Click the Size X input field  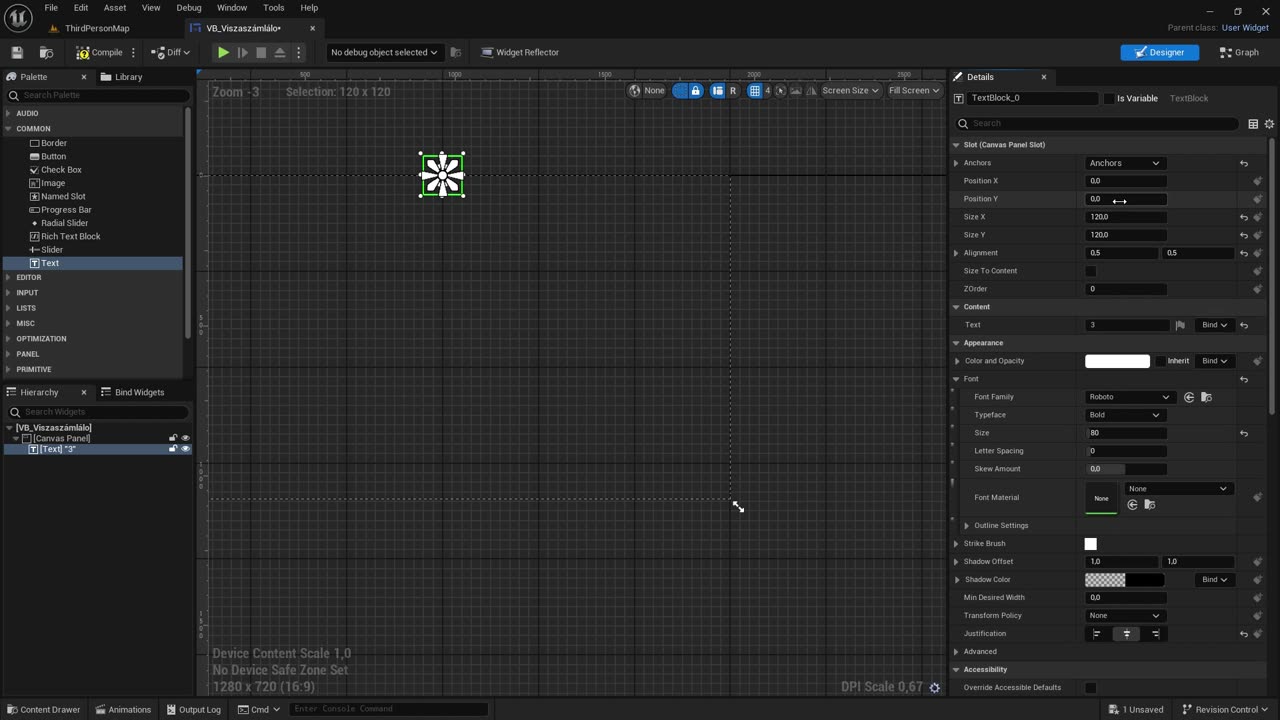(x=1126, y=217)
